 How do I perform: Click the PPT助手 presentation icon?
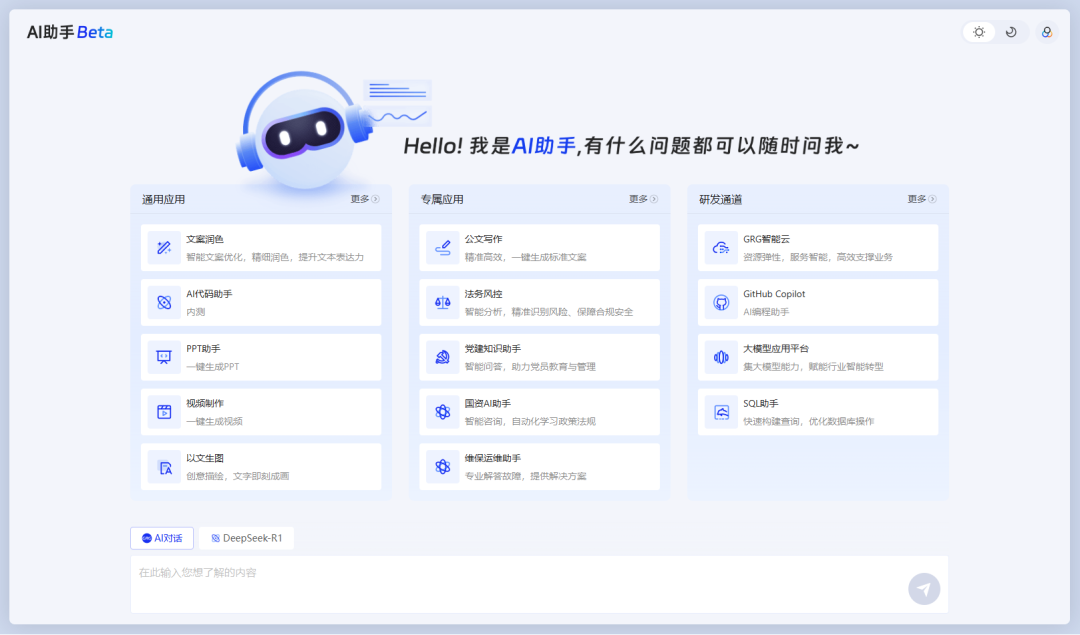pos(164,357)
